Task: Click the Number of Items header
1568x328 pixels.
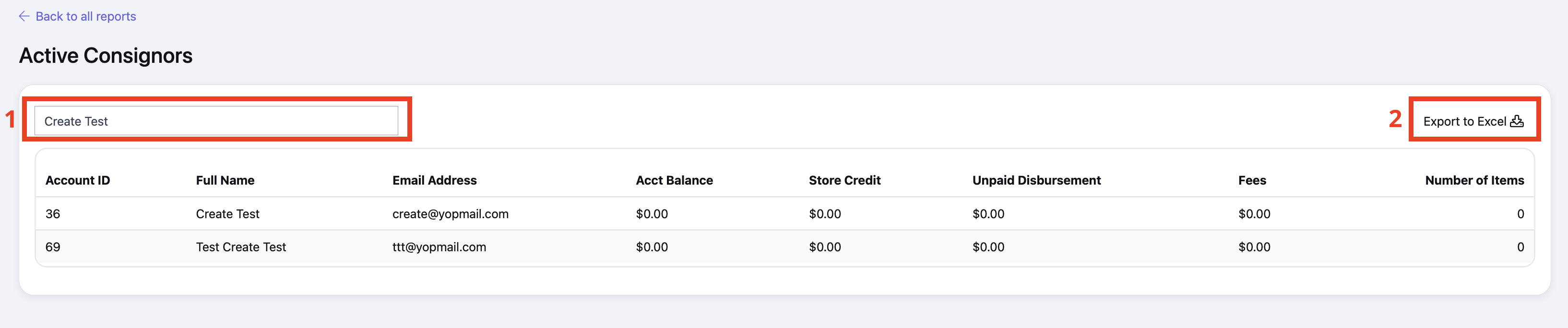Action: point(1474,180)
